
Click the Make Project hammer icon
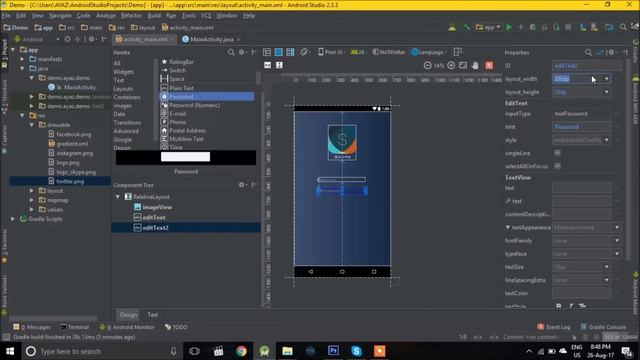(466, 27)
